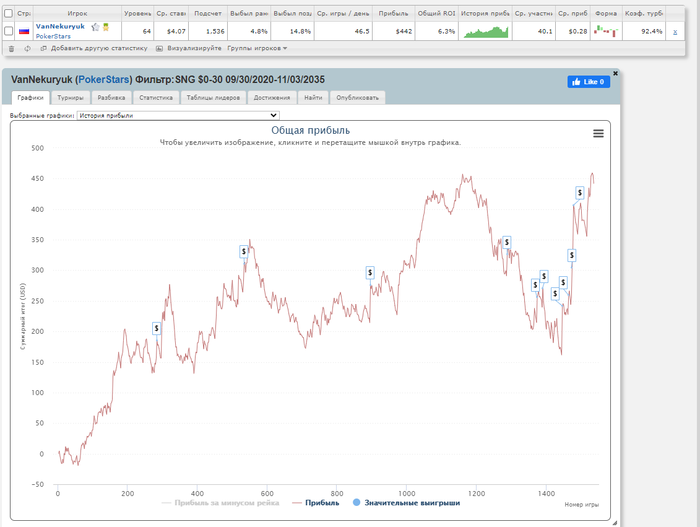This screenshot has width=700, height=527.
Task: Switch to the Турниры tab
Action: pyautogui.click(x=70, y=98)
